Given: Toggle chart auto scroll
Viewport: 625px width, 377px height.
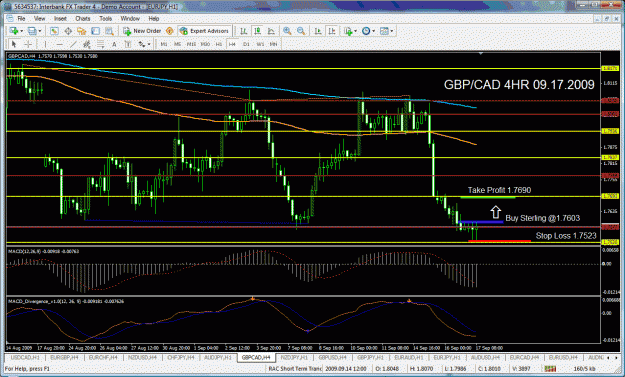Looking at the screenshot, I should point(318,31).
